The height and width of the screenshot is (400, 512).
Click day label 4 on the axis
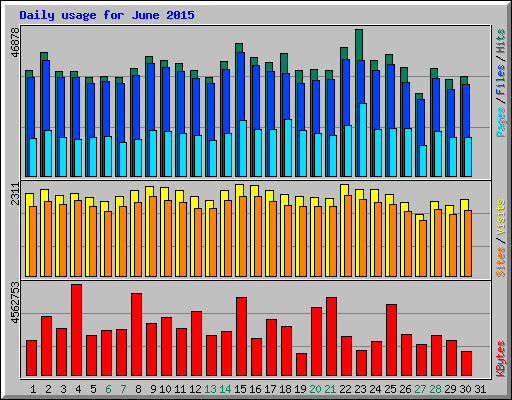[x=78, y=389]
